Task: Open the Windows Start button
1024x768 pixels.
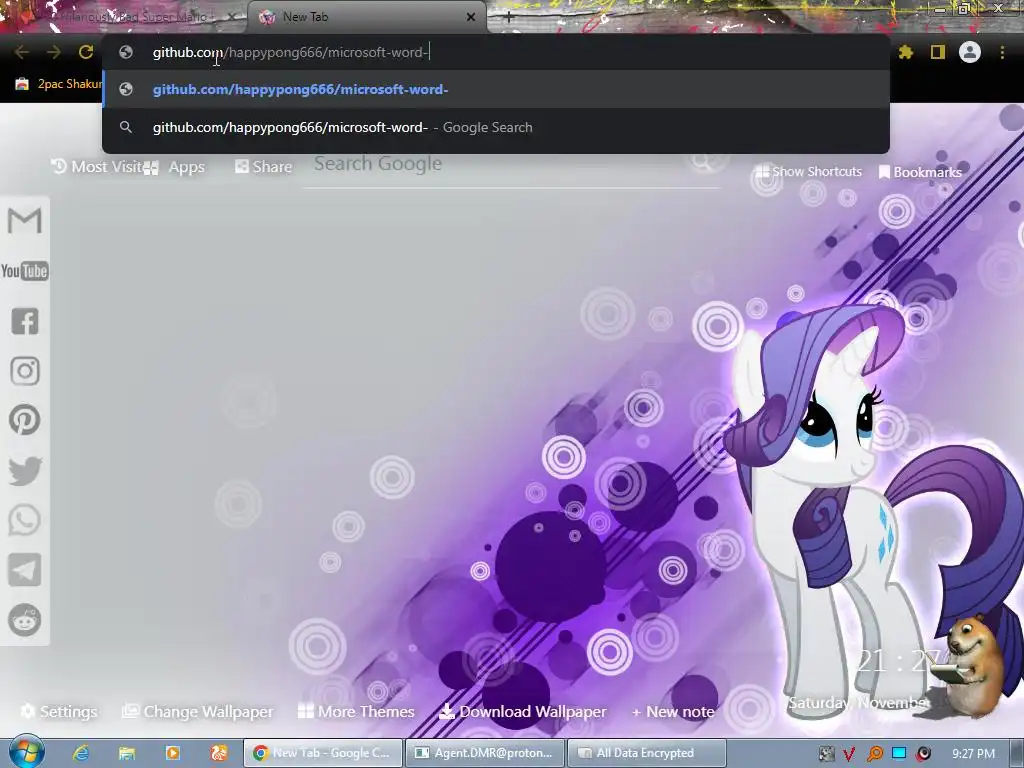Action: (x=26, y=752)
